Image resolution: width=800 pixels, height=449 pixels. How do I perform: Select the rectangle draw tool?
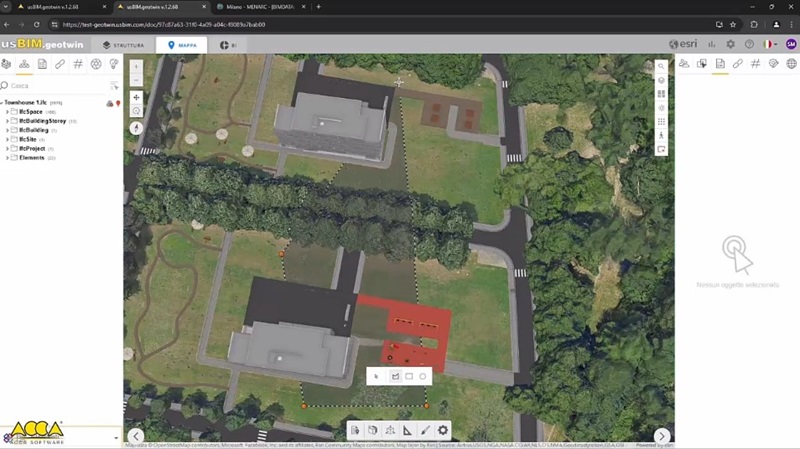pos(409,377)
